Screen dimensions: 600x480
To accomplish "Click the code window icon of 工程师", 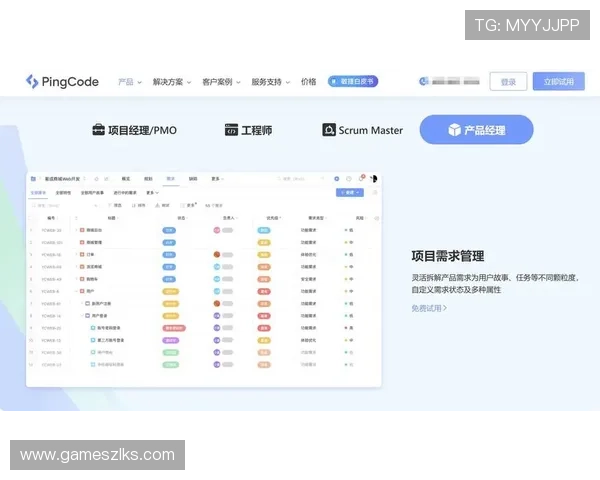I will 231,130.
